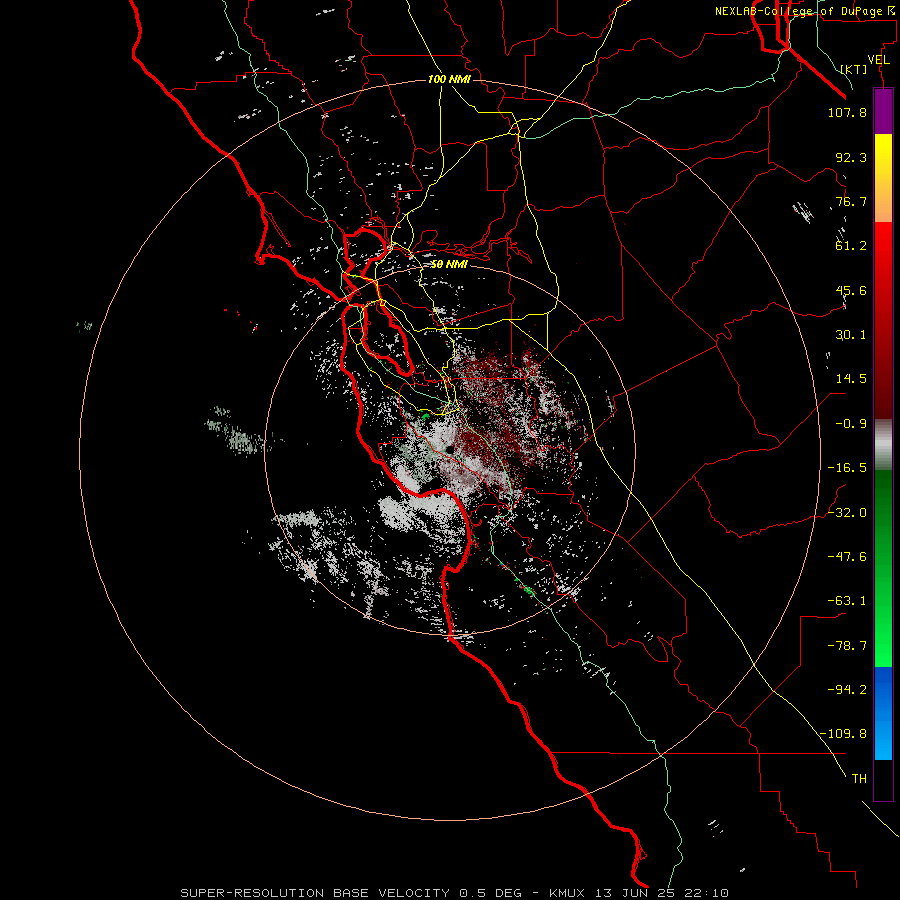This screenshot has width=900, height=900.
Task: Click the VEL legend title
Action: (878, 60)
